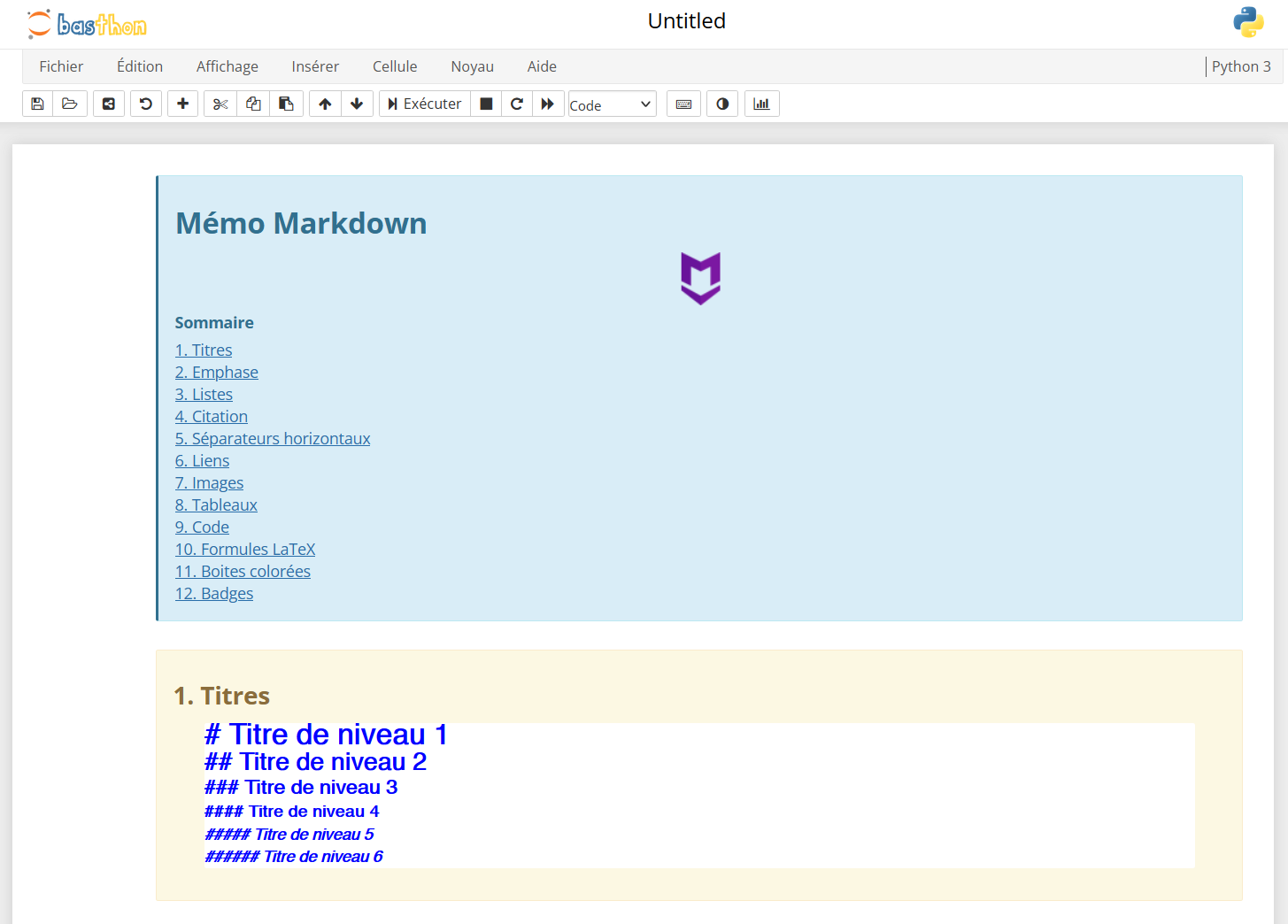
Task: Click '# Titre de niveau 1' text
Action: [x=326, y=735]
